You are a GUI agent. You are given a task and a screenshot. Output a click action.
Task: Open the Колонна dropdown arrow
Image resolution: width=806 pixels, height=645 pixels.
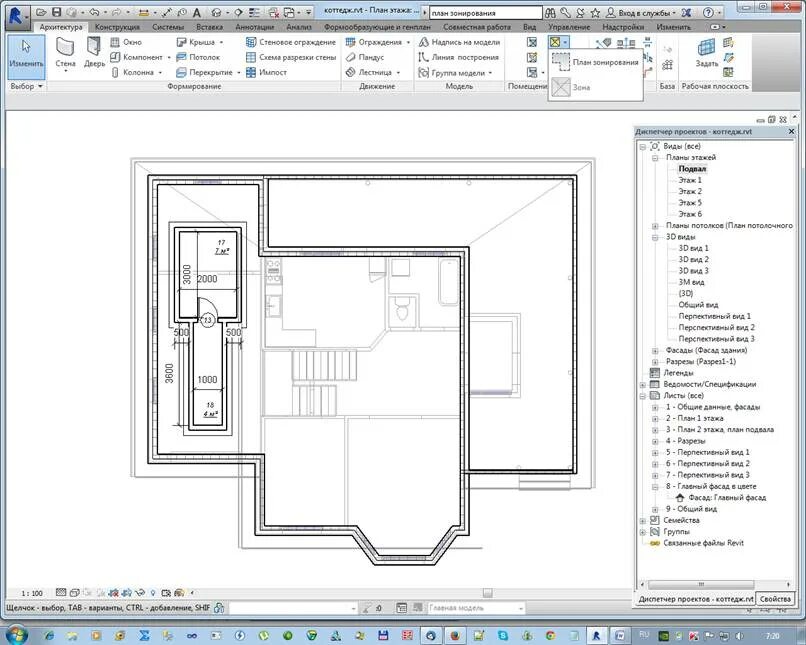pyautogui.click(x=160, y=72)
